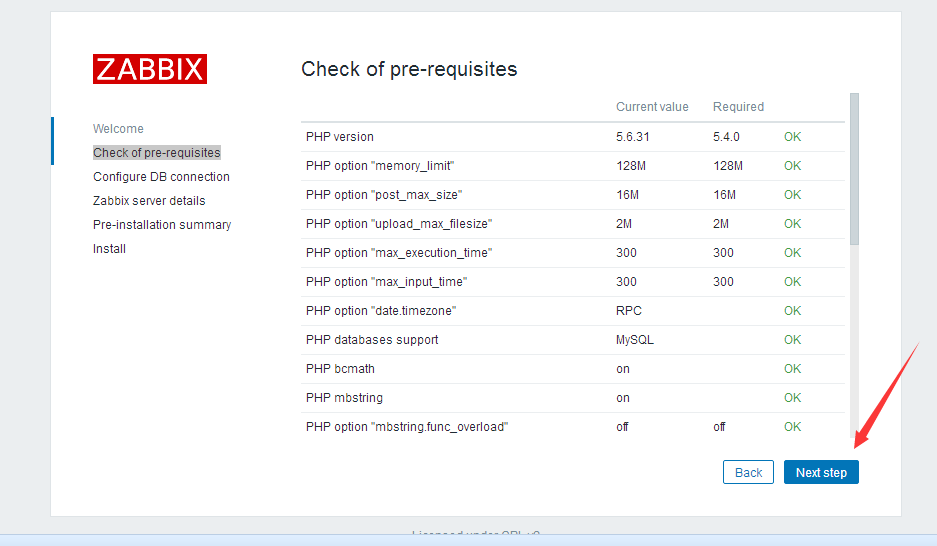
Task: Open Zabbix server details step
Action: click(149, 201)
